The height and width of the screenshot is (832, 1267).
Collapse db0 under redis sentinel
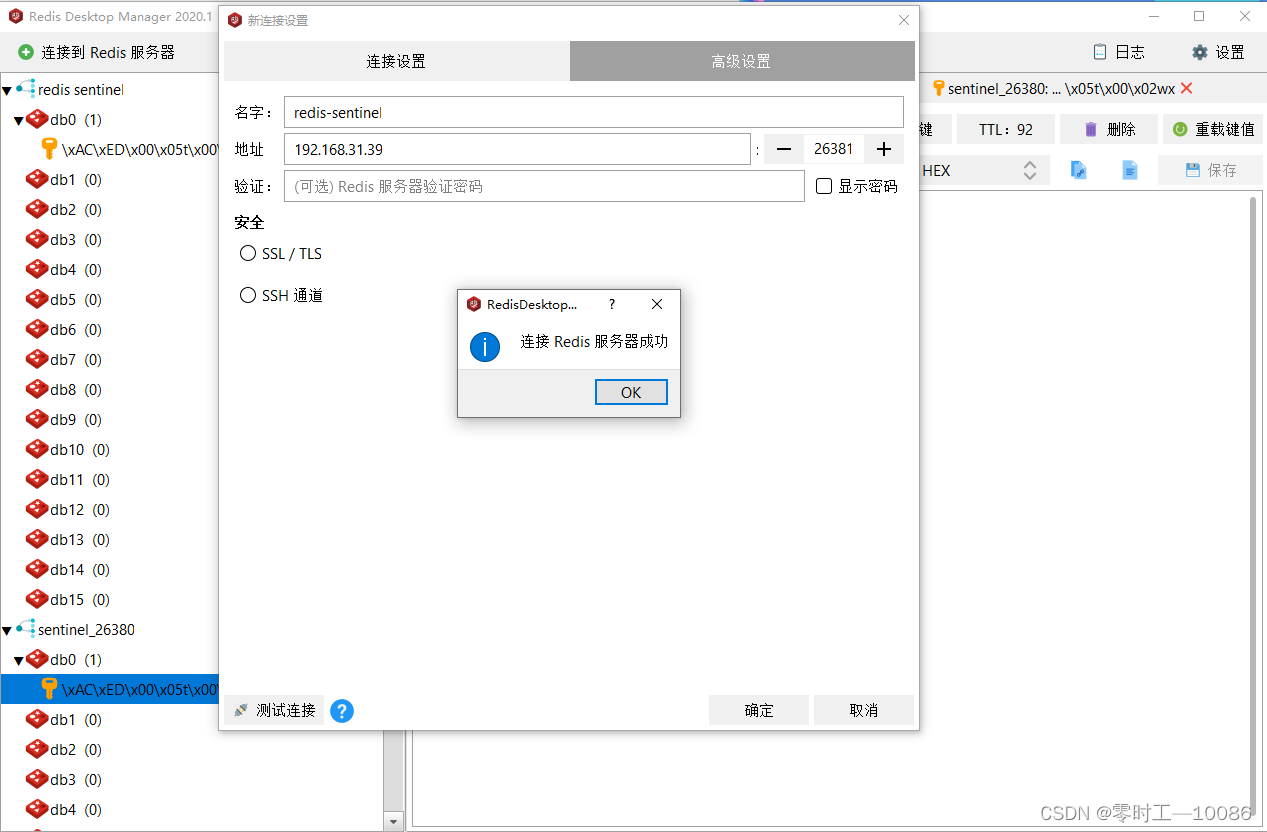(19, 120)
